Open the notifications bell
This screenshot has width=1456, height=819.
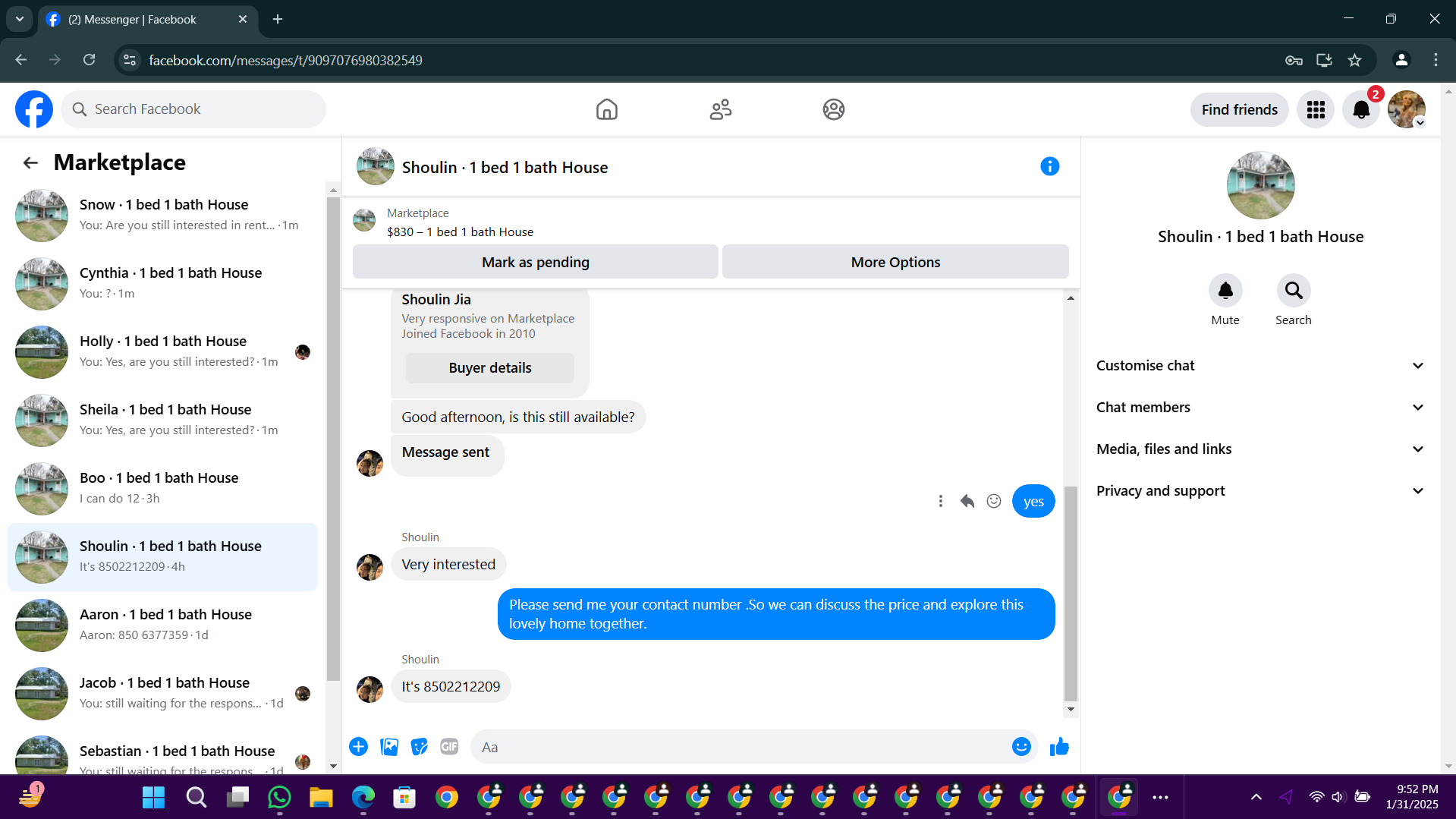pyautogui.click(x=1361, y=109)
